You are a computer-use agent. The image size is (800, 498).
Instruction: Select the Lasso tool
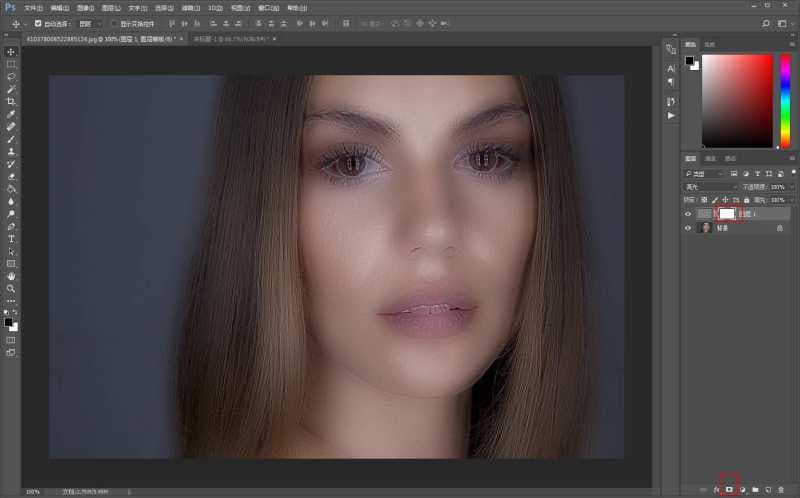[x=11, y=76]
